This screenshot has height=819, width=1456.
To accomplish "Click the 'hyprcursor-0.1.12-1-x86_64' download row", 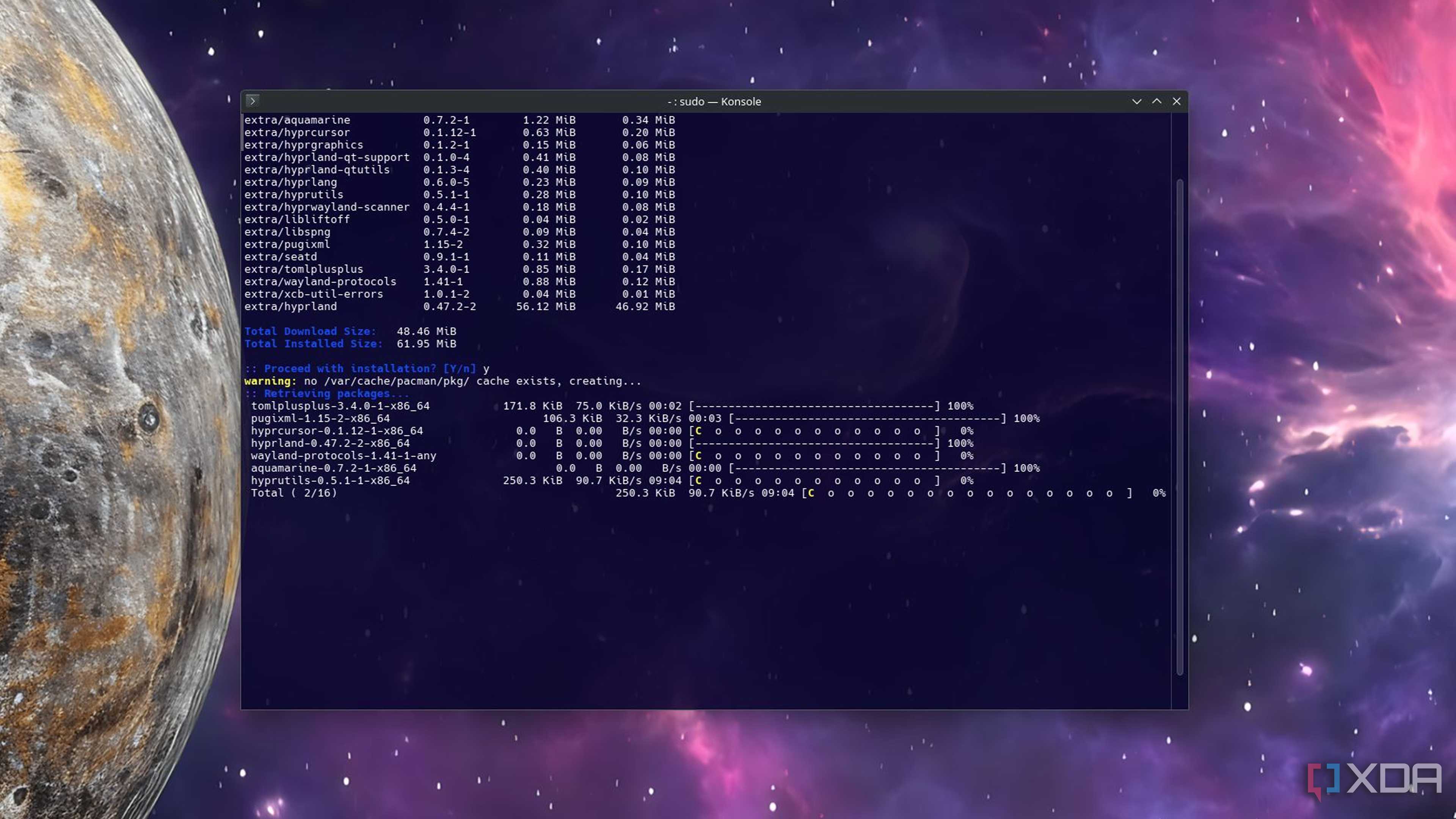I will click(x=612, y=431).
